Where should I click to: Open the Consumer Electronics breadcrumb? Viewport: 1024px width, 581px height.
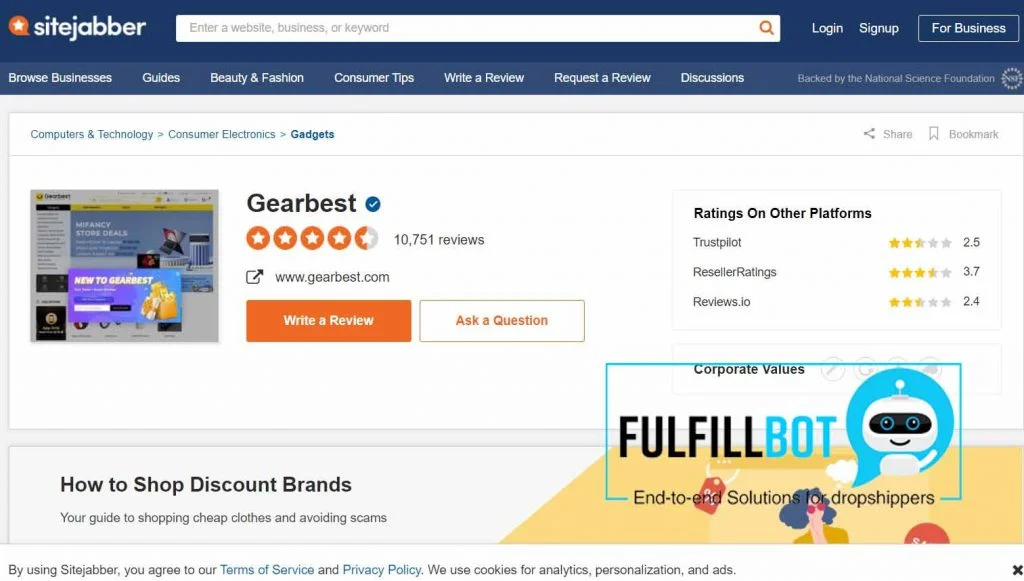(x=221, y=133)
